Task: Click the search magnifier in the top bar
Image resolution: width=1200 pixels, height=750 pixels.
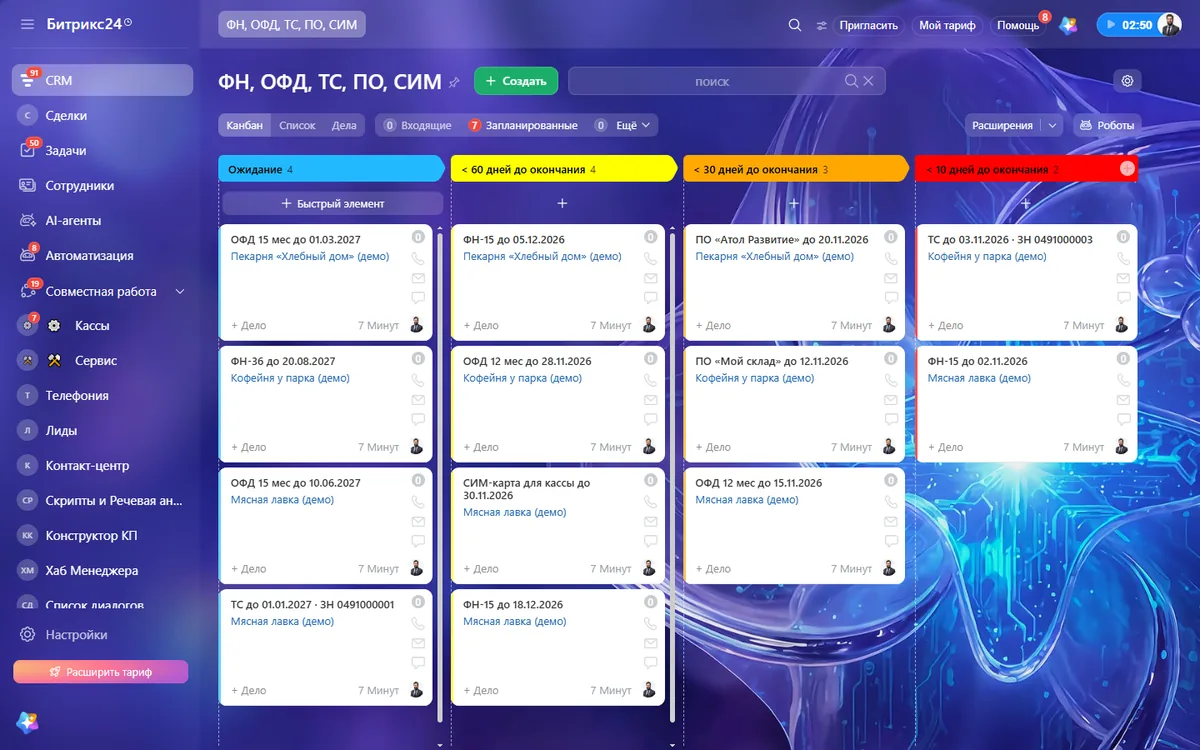Action: click(795, 25)
